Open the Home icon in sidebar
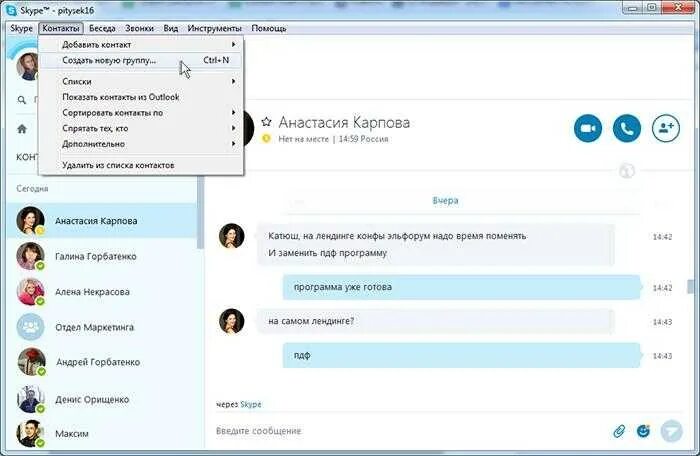 [x=21, y=129]
